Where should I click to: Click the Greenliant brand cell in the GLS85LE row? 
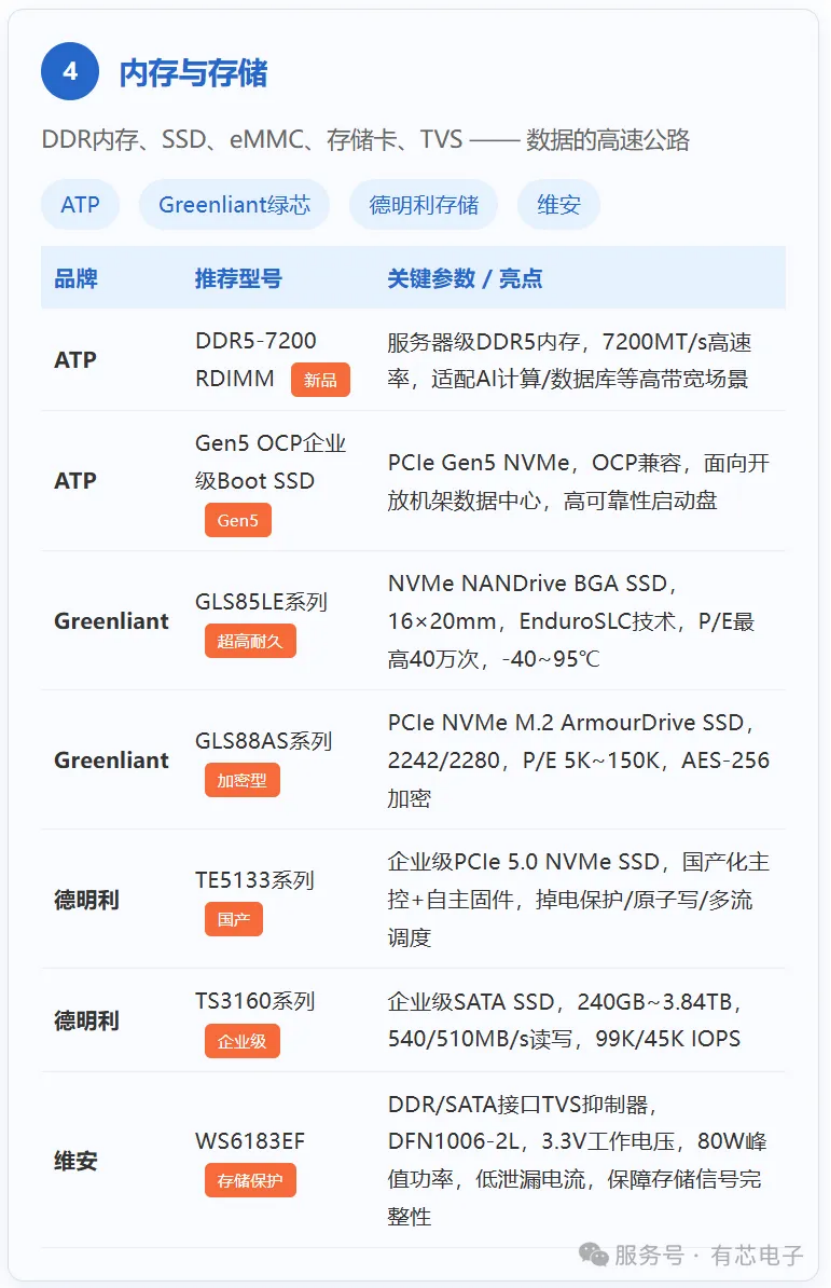click(x=112, y=621)
